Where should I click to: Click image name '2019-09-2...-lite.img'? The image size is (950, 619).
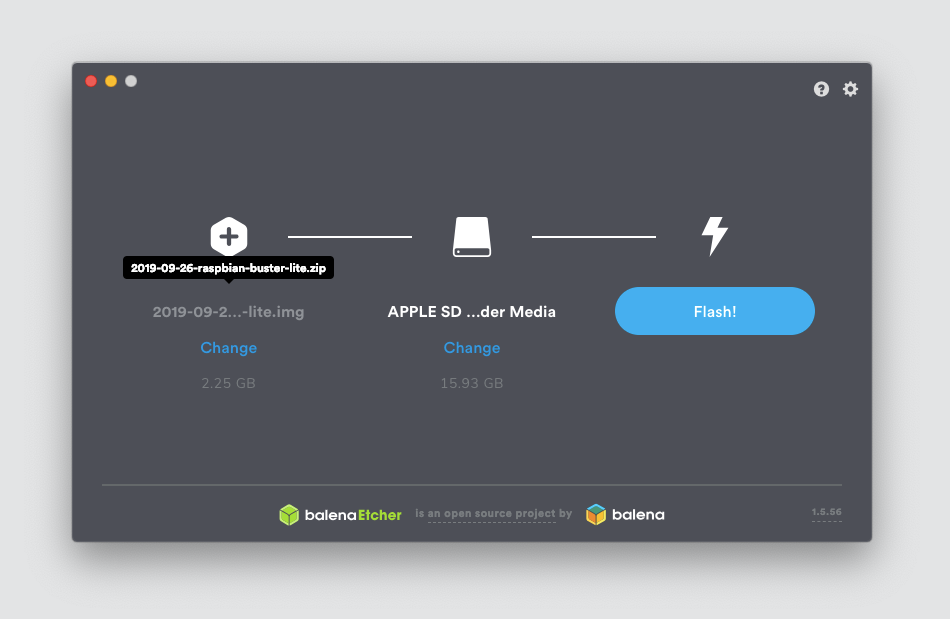pyautogui.click(x=228, y=312)
